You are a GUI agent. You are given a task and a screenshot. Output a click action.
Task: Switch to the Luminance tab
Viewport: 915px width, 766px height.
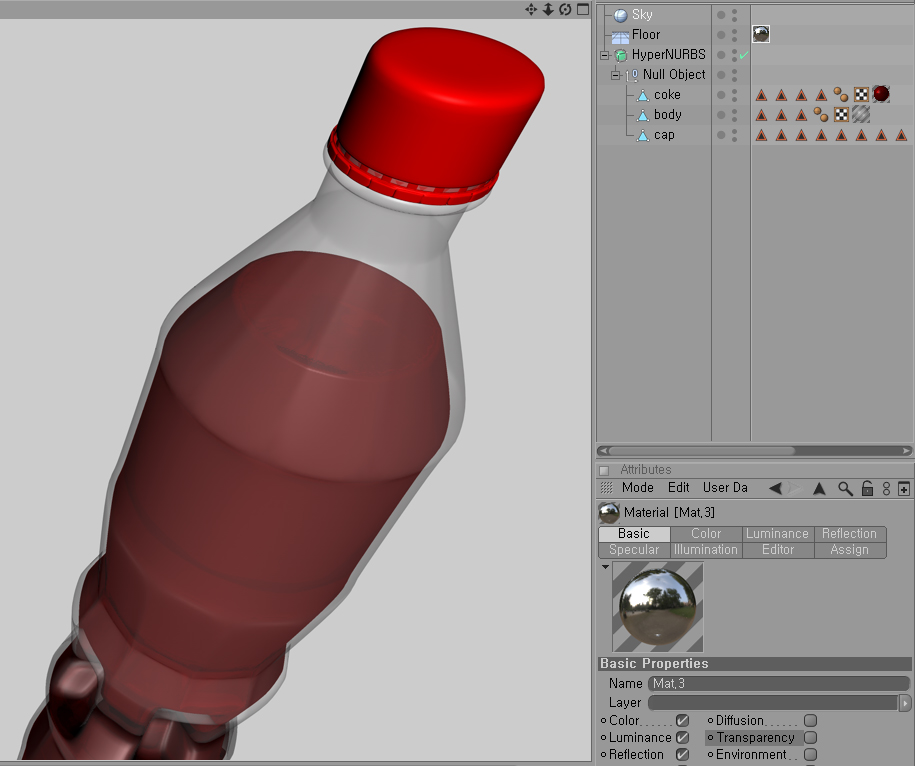[x=778, y=534]
